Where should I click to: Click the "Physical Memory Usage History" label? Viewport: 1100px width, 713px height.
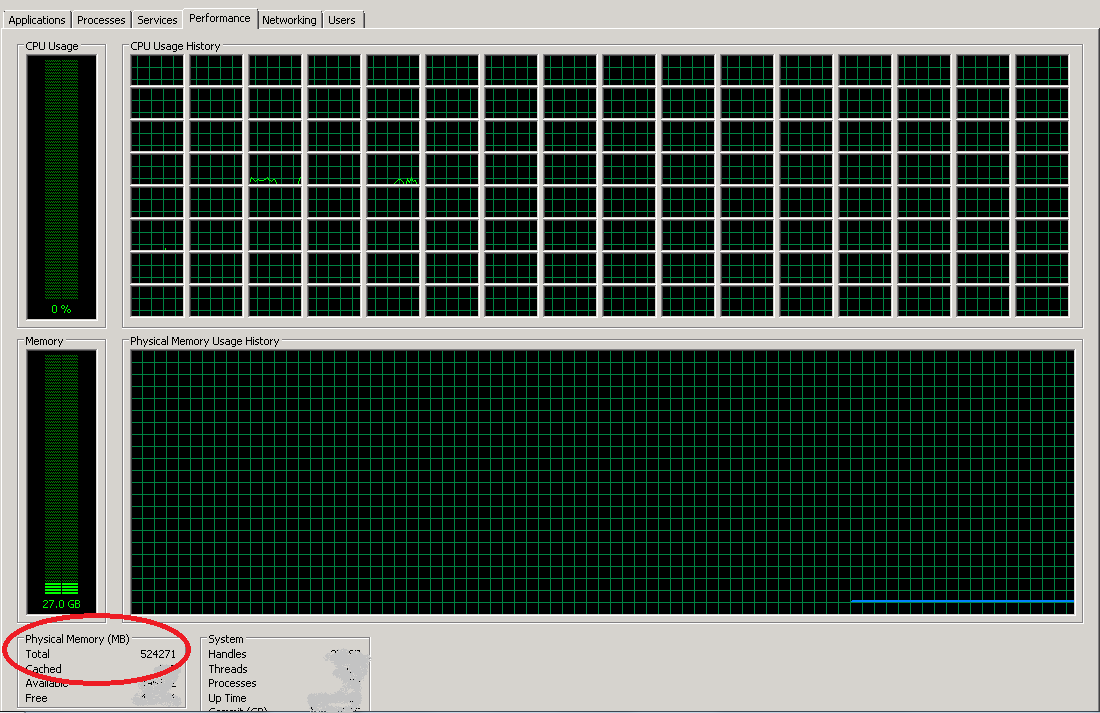coord(205,341)
